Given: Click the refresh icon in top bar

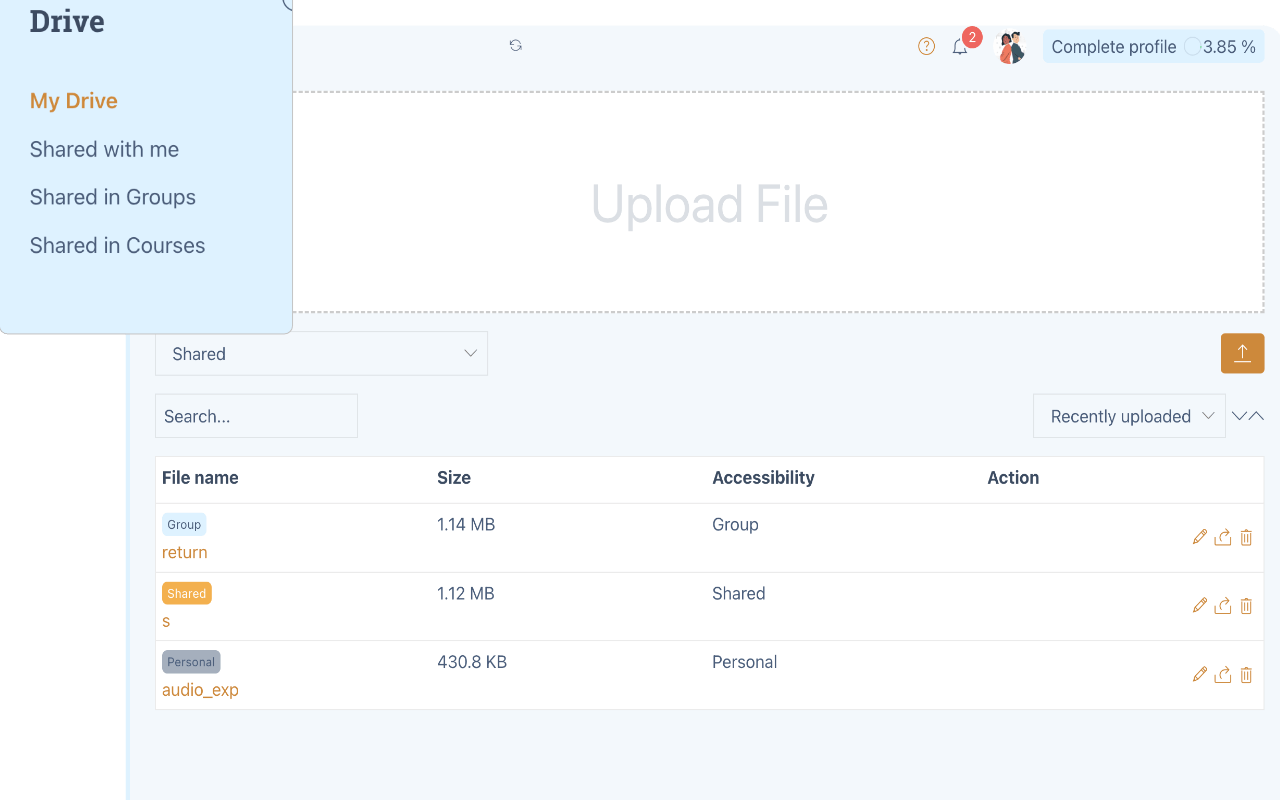Looking at the screenshot, I should point(515,45).
